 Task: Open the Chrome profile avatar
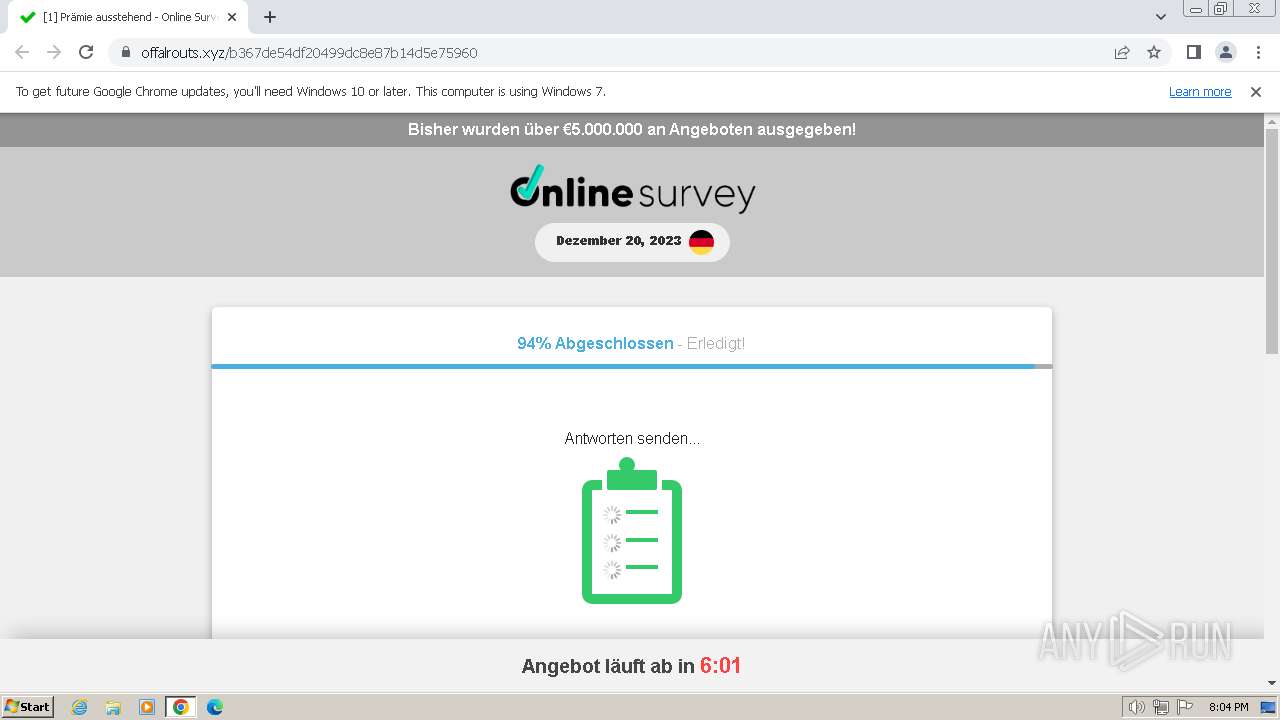pos(1225,52)
